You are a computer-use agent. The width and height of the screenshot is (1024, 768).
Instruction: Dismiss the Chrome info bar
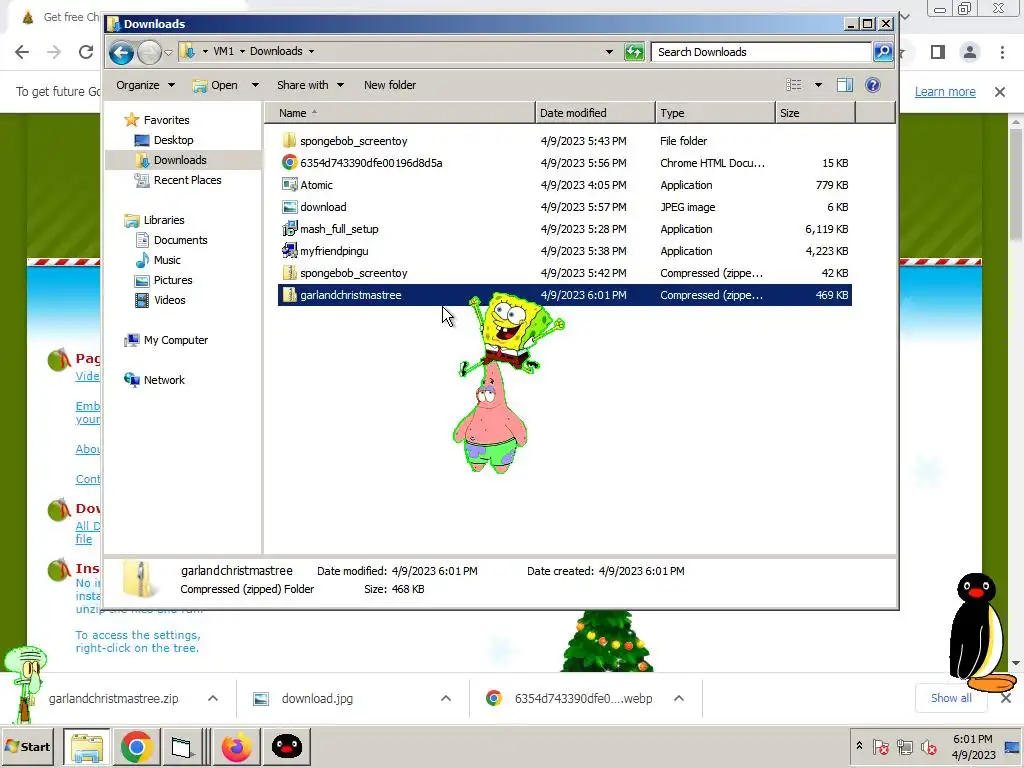[x=1000, y=92]
